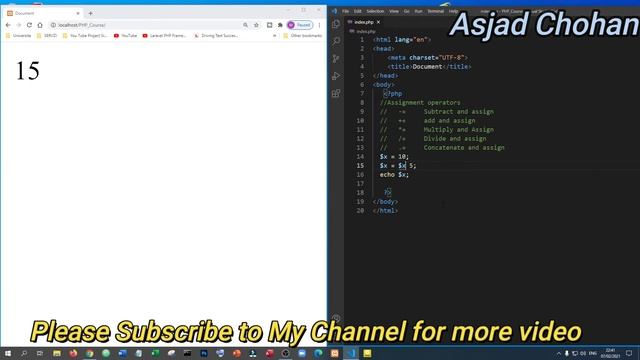The width and height of the screenshot is (640, 360).
Task: Open the YouTube bookmark
Action: (126, 36)
